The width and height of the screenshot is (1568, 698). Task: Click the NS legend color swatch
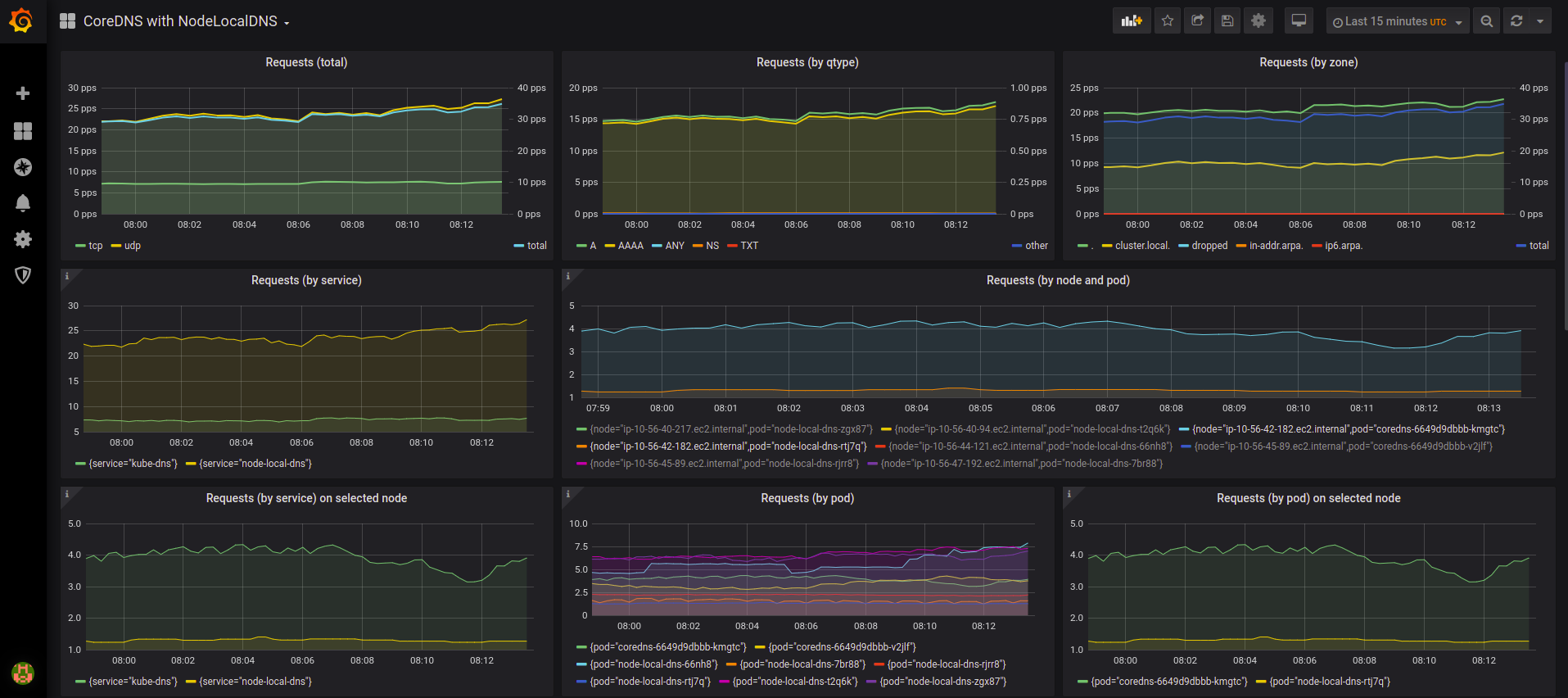(698, 246)
